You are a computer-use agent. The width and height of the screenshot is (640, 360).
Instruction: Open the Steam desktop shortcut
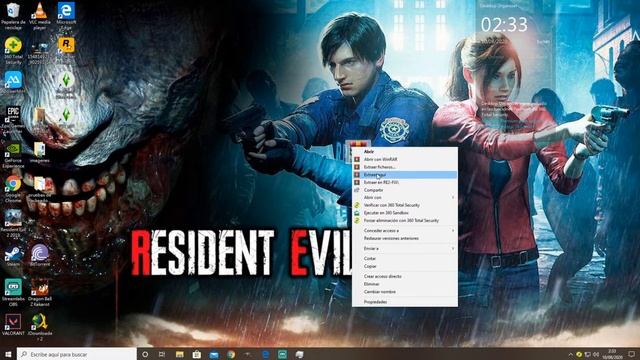click(13, 256)
